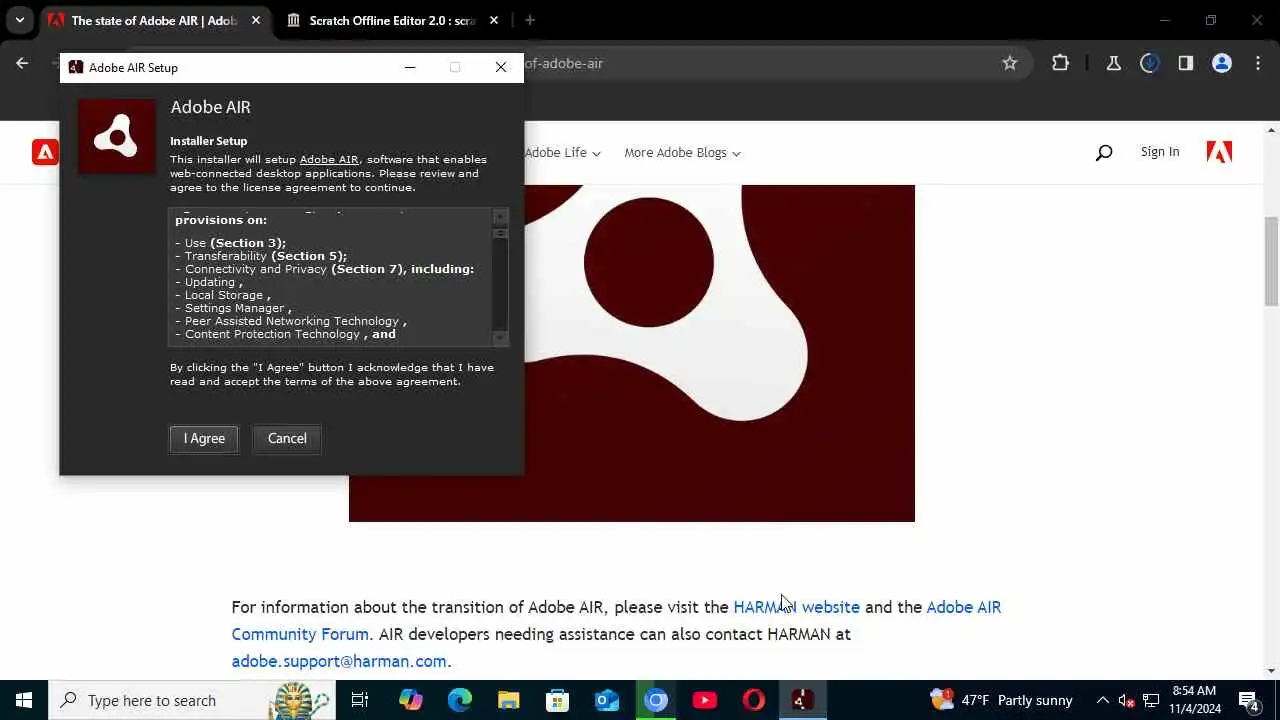This screenshot has width=1280, height=720.
Task: Open Opera browser from the taskbar
Action: [x=754, y=700]
